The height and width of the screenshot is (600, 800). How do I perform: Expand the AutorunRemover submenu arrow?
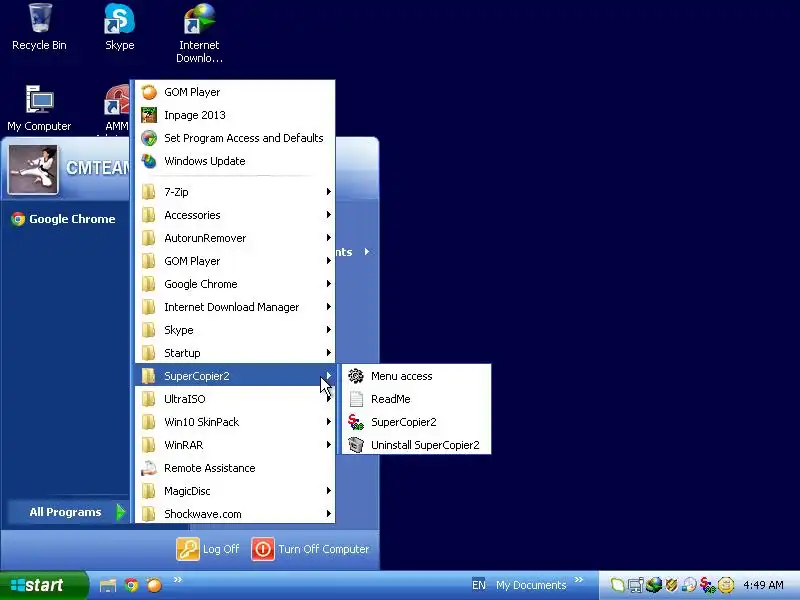tap(329, 238)
